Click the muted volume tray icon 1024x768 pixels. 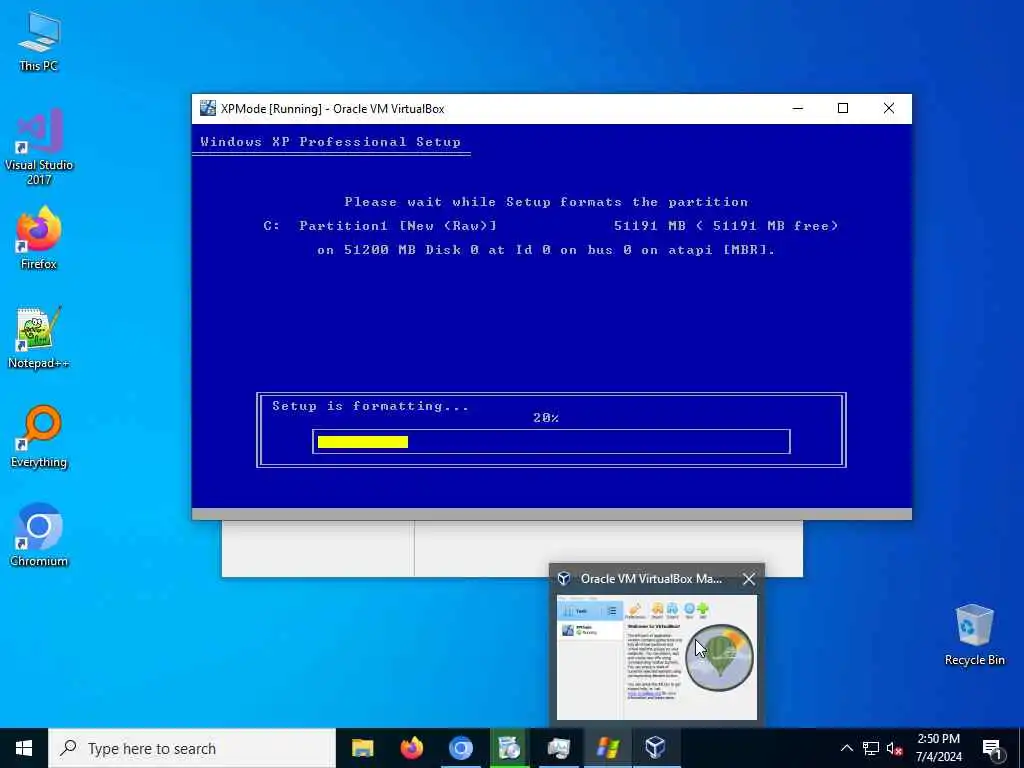point(895,748)
